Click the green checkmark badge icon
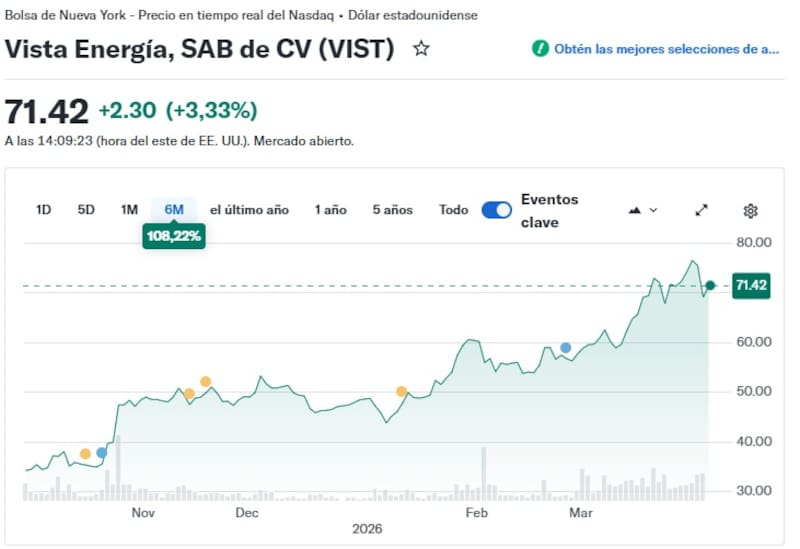 [540, 48]
